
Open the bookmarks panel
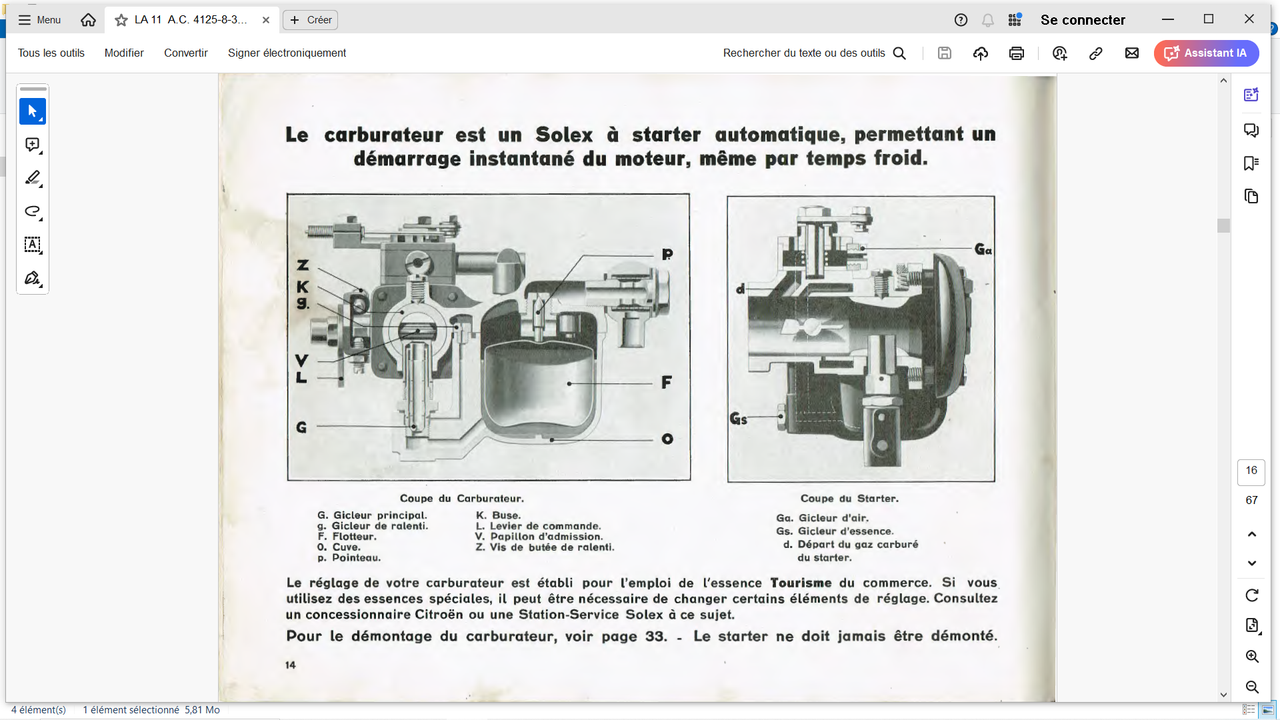(x=1251, y=163)
